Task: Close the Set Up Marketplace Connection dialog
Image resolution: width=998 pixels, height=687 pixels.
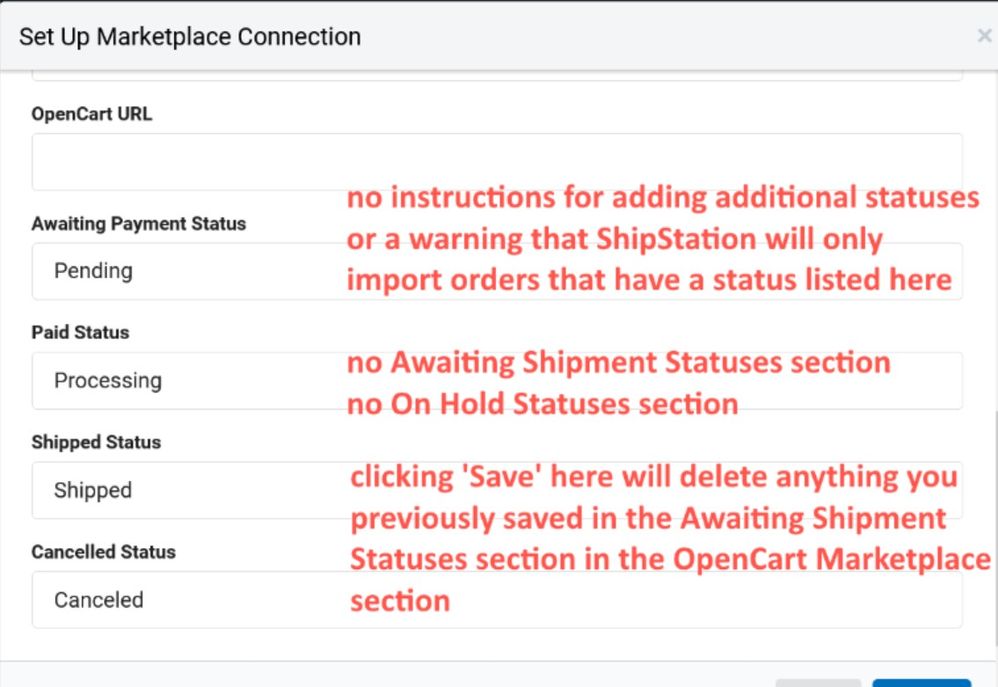Action: coord(984,36)
